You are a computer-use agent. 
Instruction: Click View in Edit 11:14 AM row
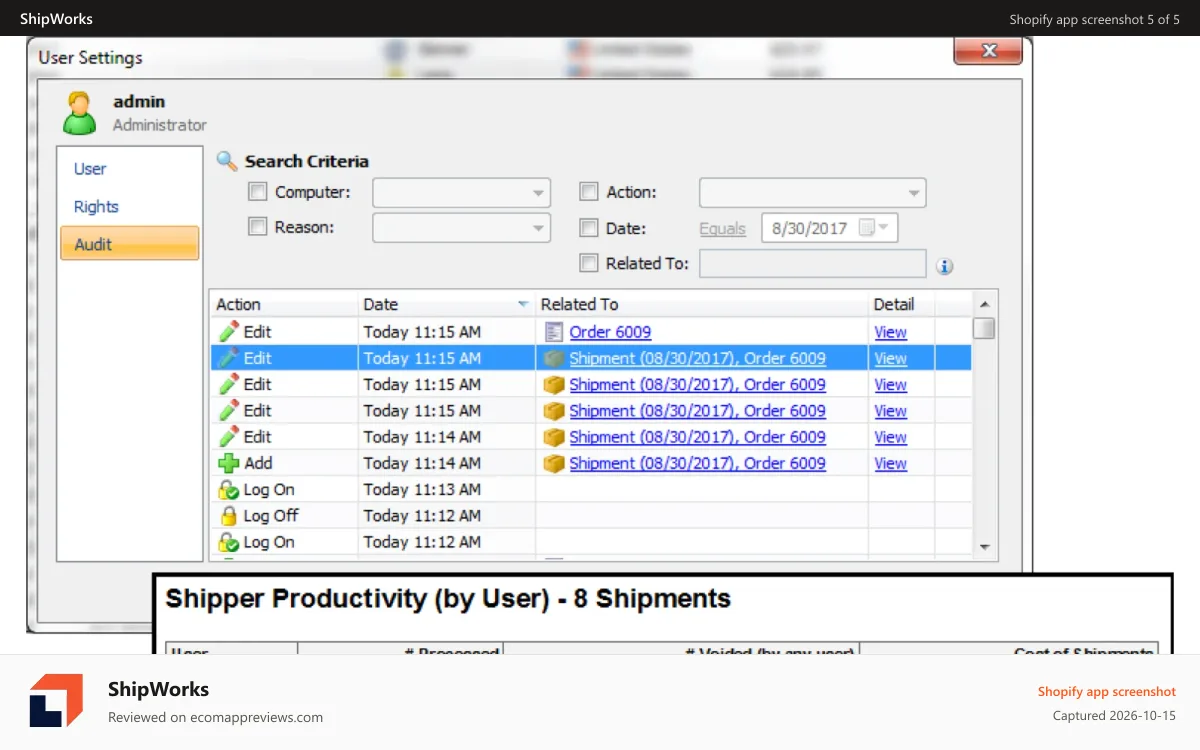(890, 437)
